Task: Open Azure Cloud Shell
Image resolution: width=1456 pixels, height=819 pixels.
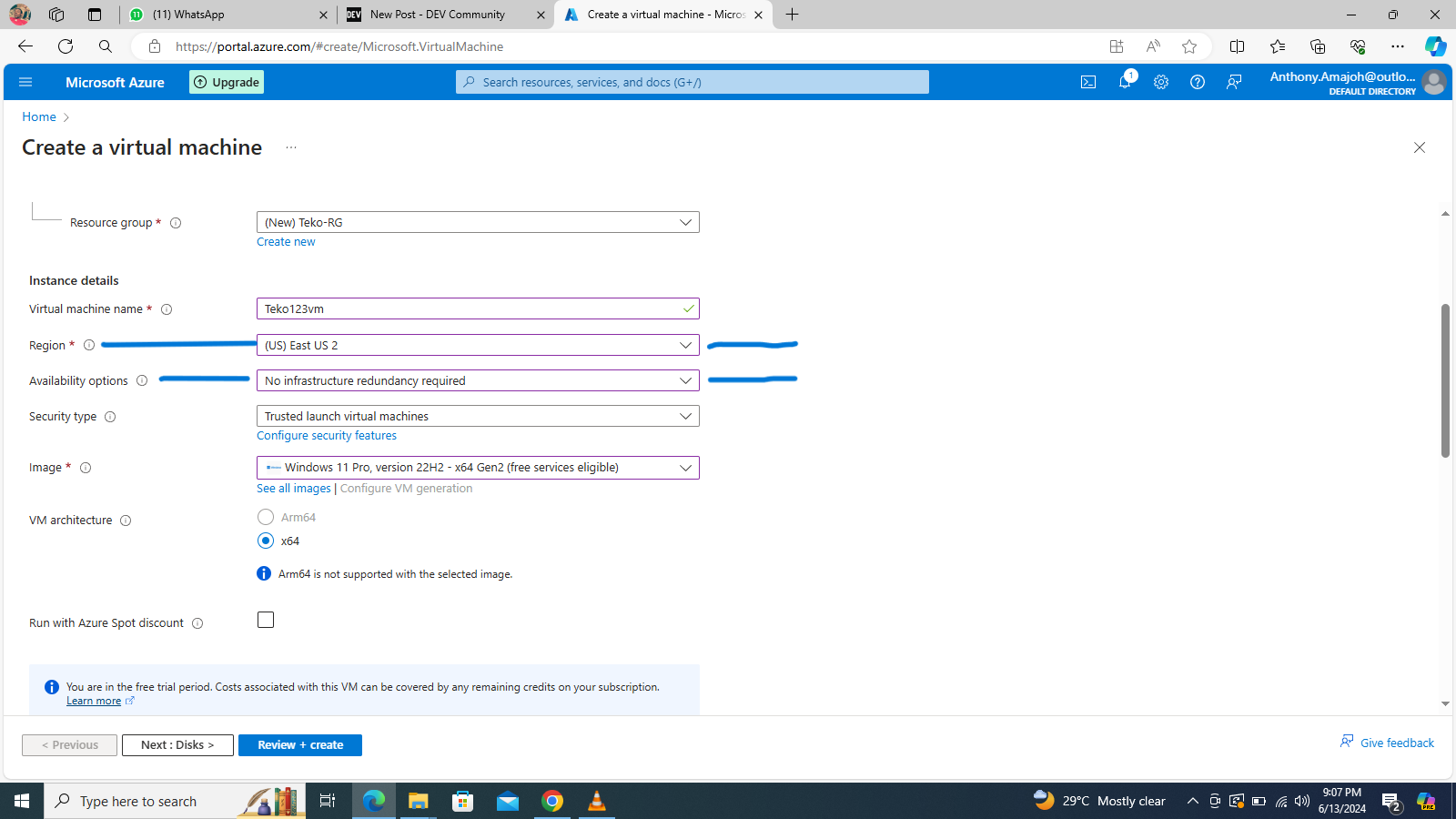Action: [x=1088, y=82]
